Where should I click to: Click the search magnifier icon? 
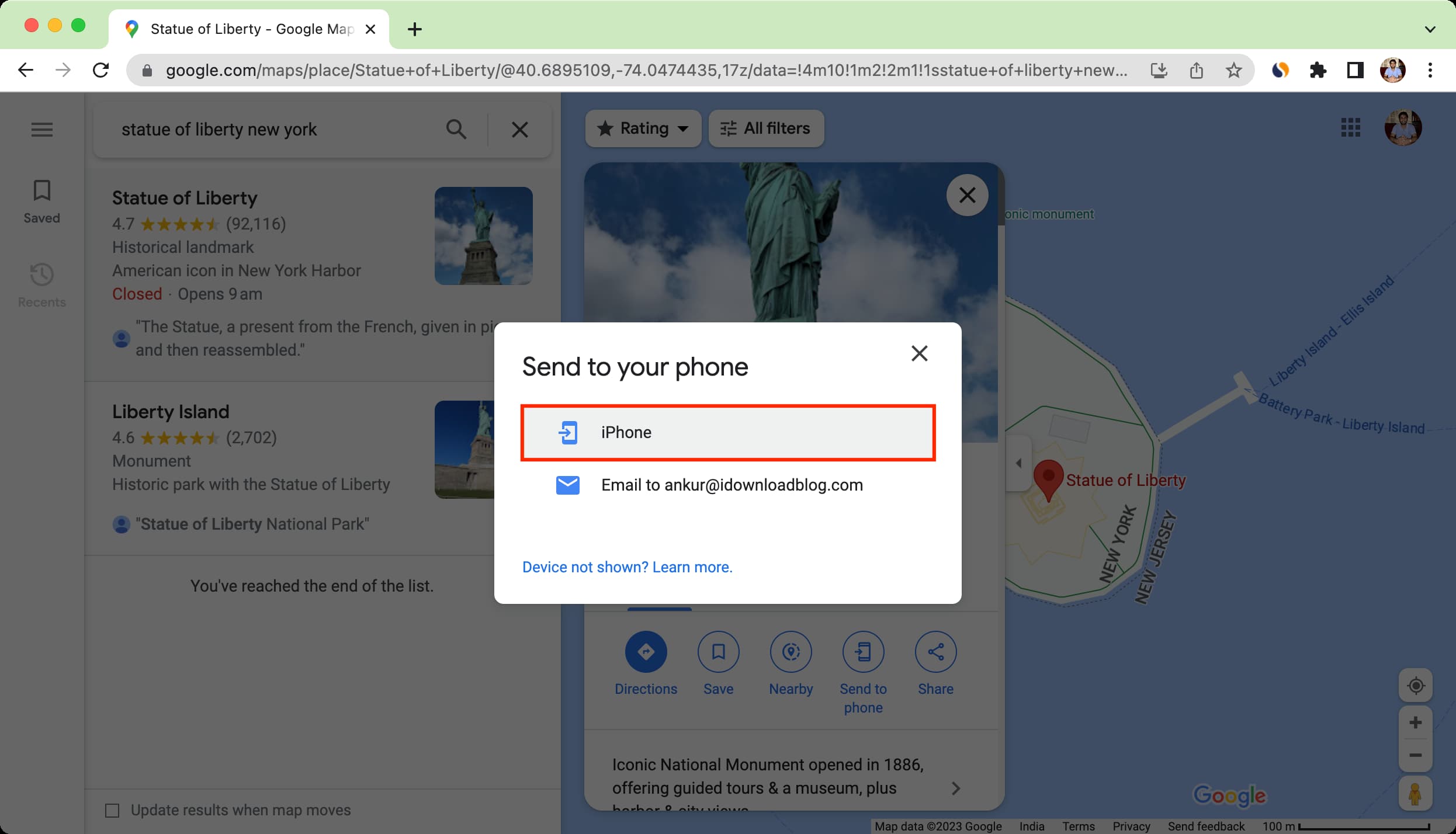pos(456,129)
